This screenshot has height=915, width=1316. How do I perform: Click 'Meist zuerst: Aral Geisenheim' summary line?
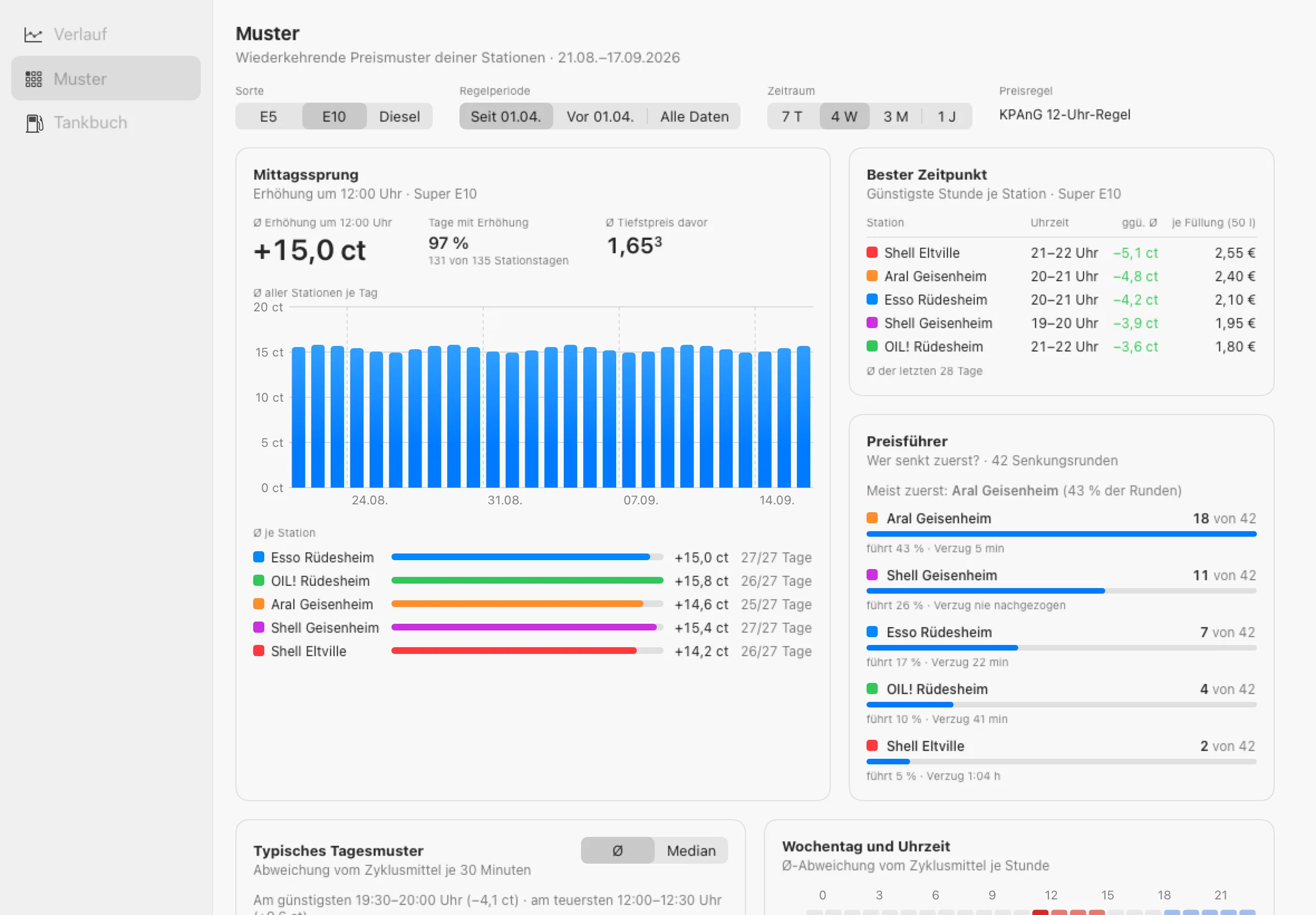[x=1024, y=491]
